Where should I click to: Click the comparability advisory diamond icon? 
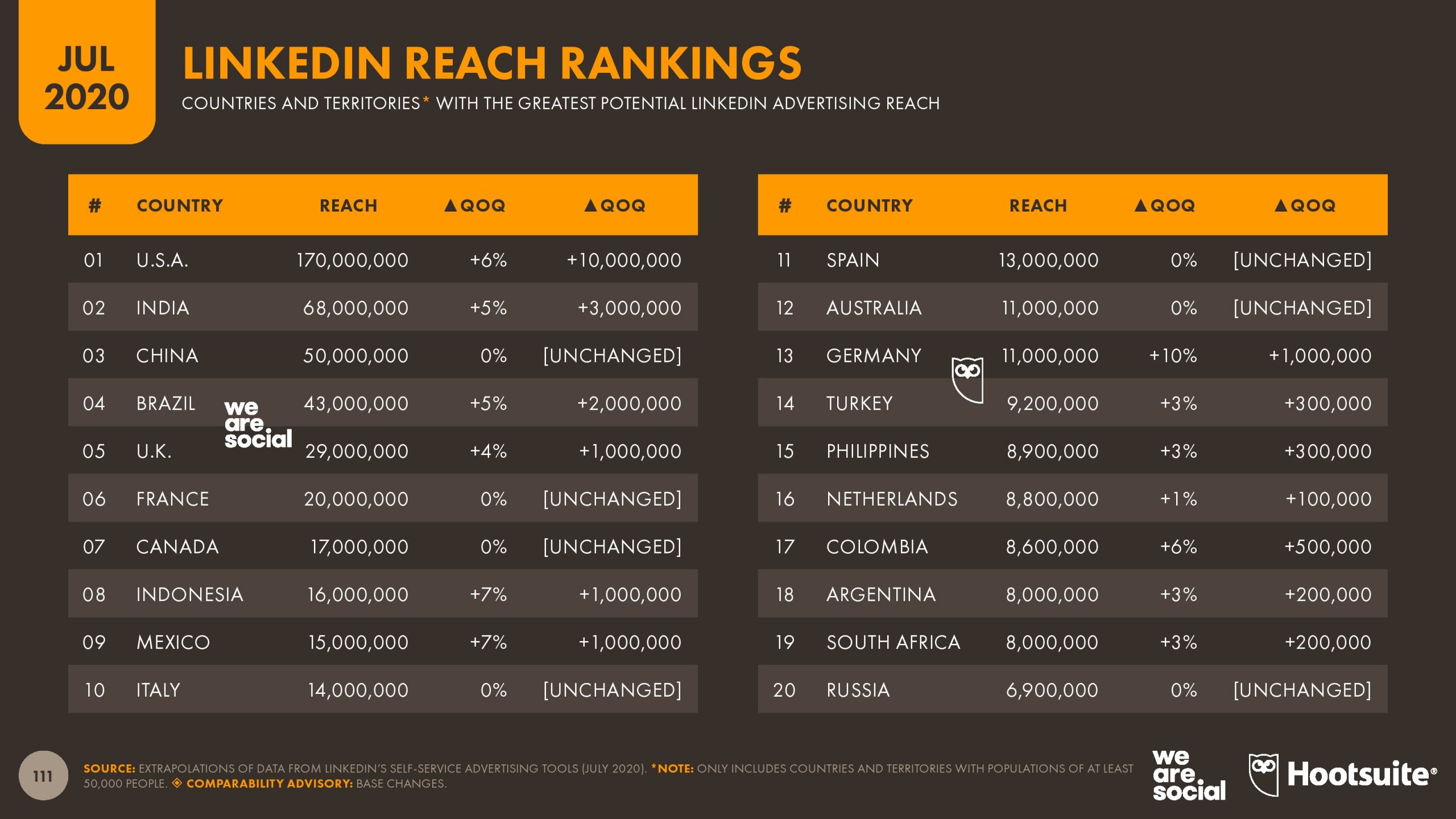tap(177, 783)
